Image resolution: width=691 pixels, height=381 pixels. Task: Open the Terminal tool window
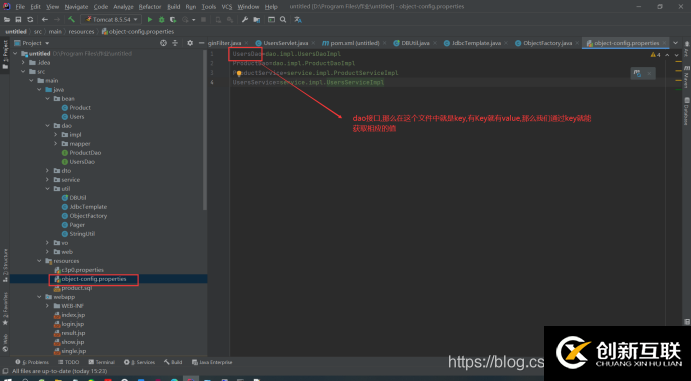pos(101,362)
